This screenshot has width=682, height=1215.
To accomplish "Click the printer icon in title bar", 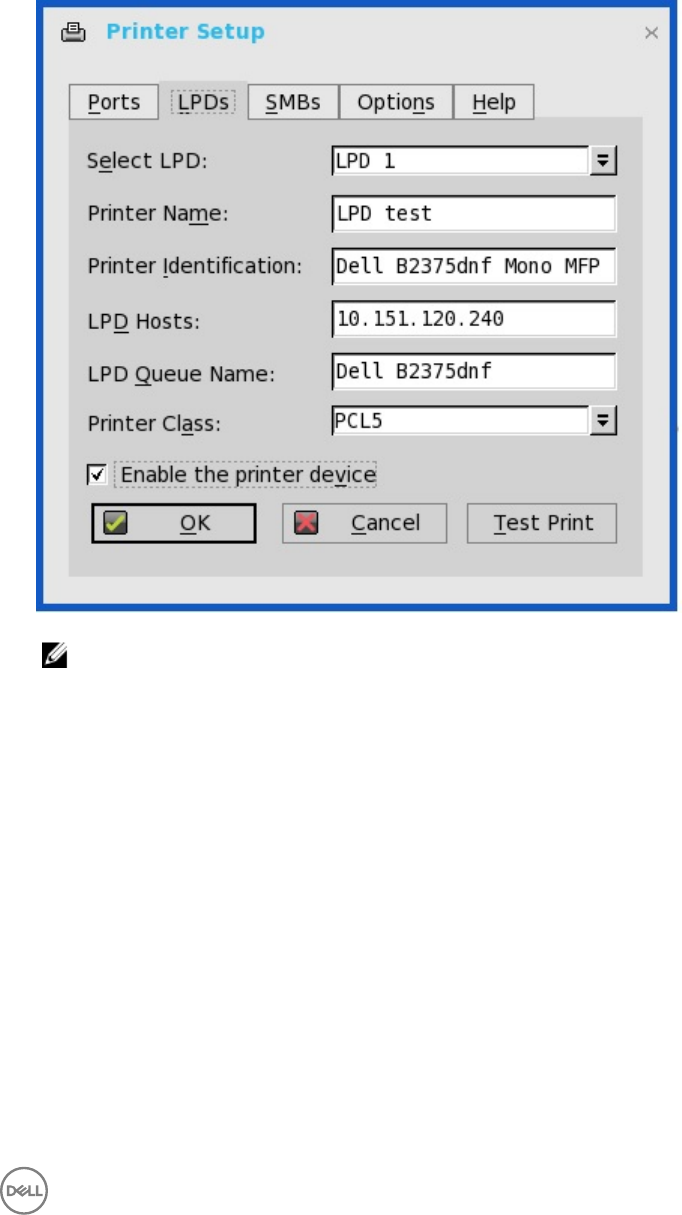I will tap(74, 32).
